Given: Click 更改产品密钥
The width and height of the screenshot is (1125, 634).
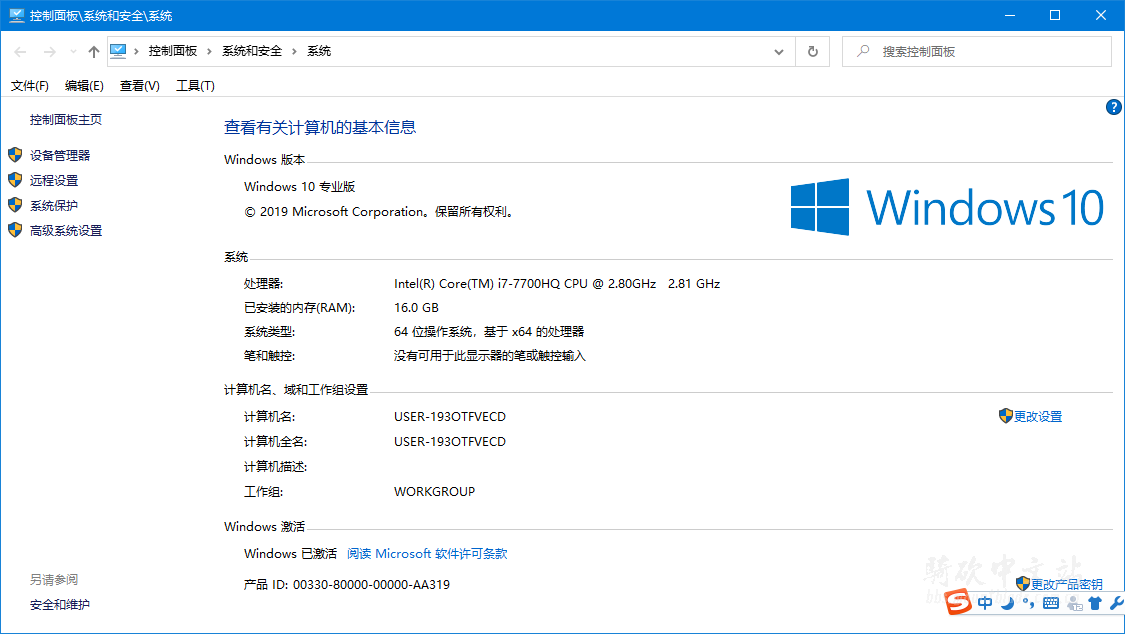Looking at the screenshot, I should [1066, 585].
